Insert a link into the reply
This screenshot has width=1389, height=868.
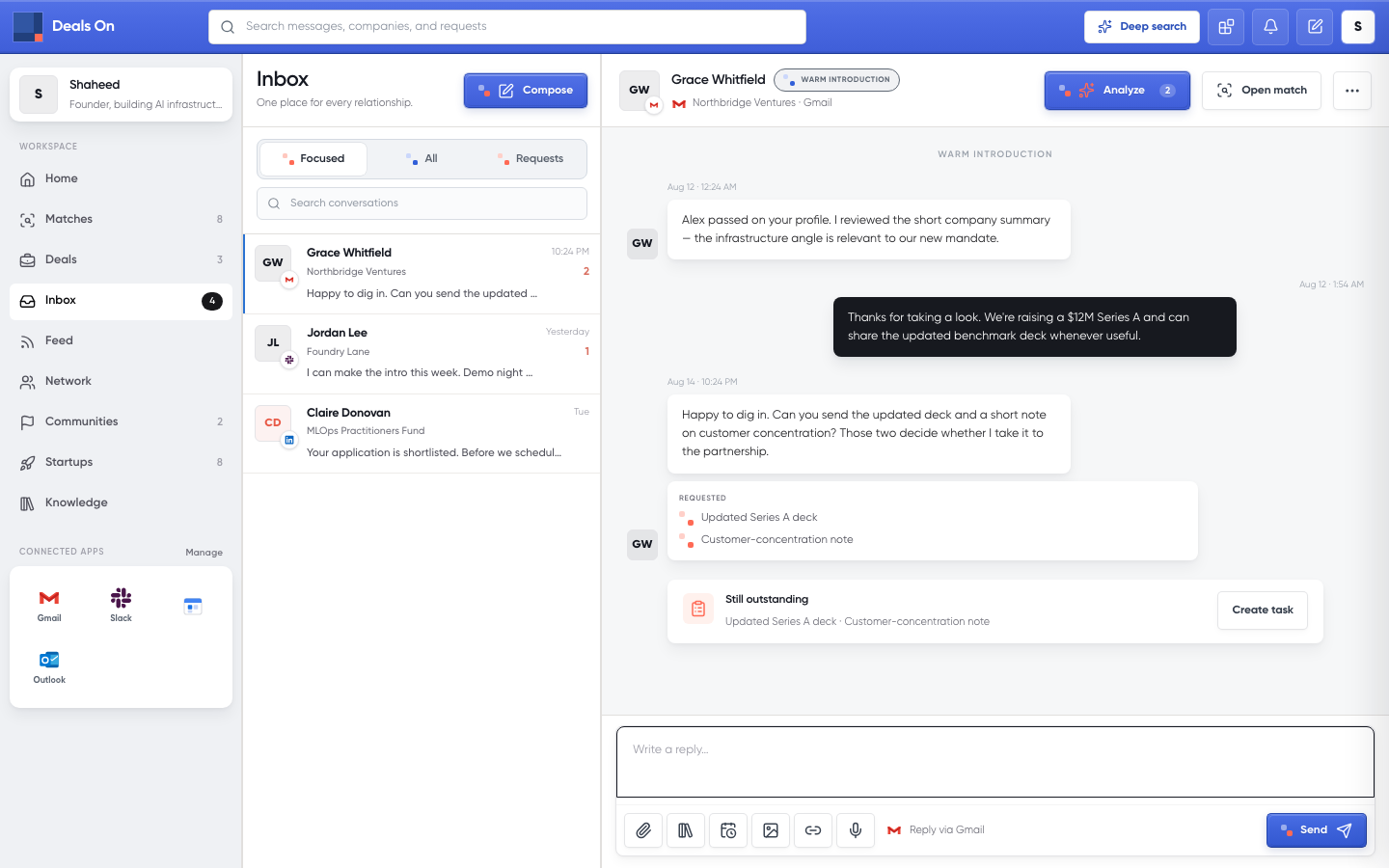click(x=813, y=830)
